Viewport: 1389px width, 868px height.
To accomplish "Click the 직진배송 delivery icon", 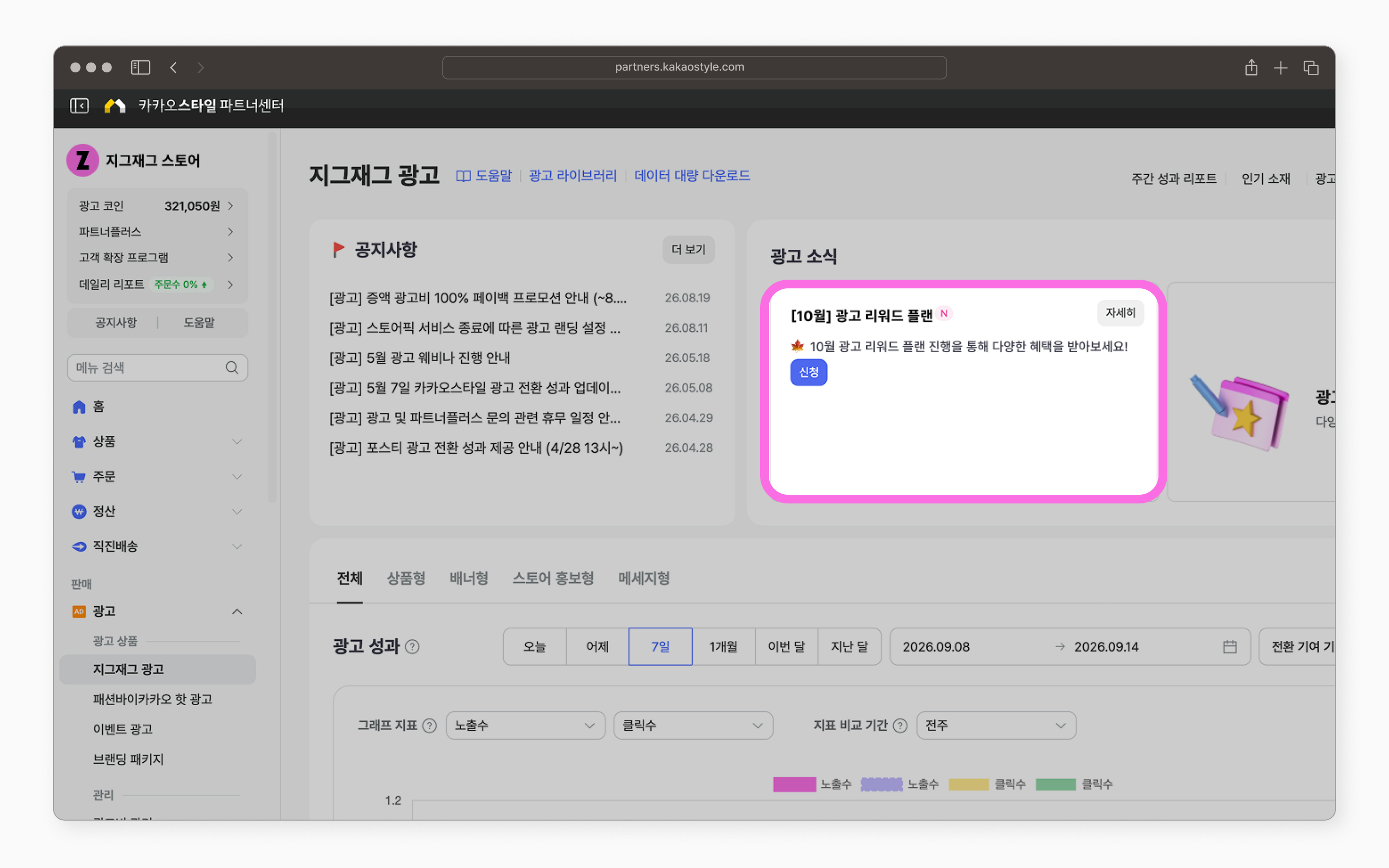I will (x=79, y=546).
